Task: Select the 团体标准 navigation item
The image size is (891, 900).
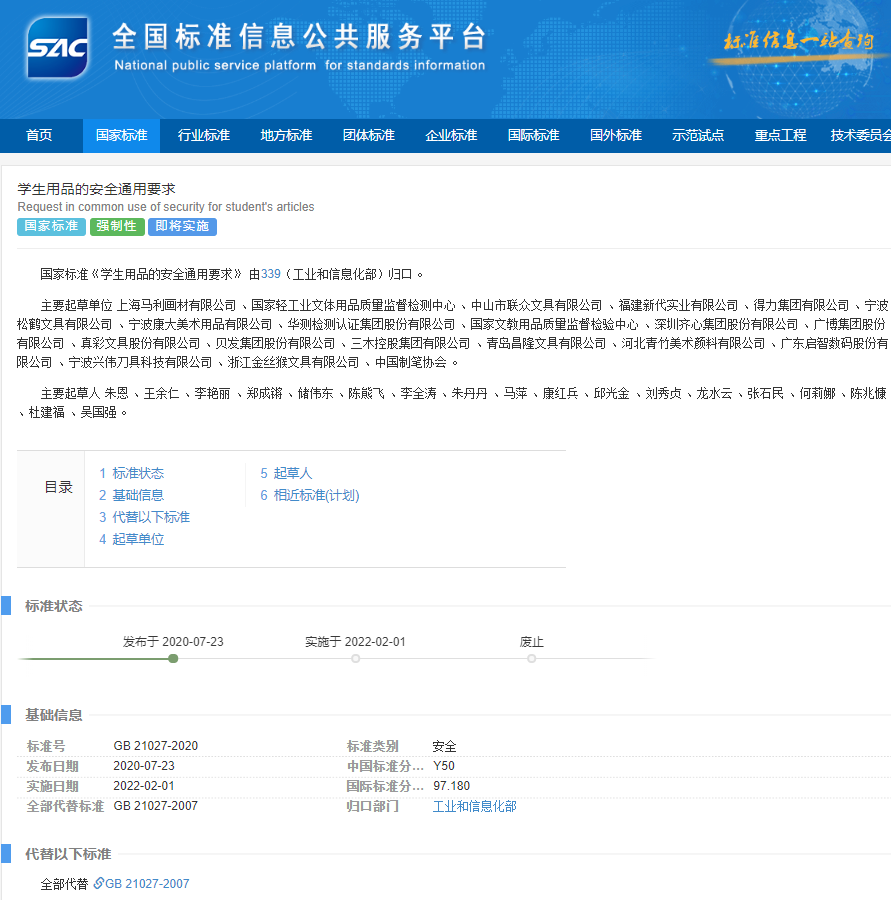Action: click(x=368, y=136)
